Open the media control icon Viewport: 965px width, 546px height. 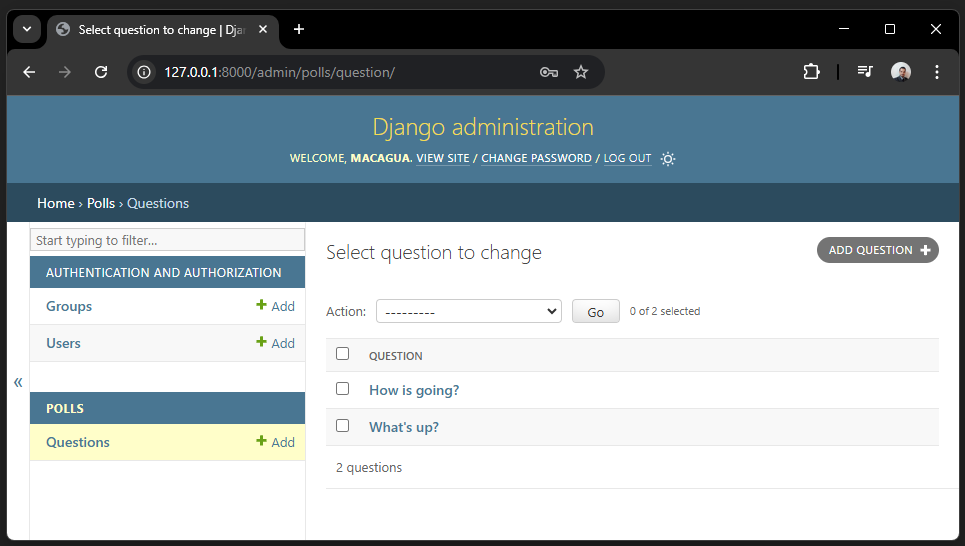(865, 72)
